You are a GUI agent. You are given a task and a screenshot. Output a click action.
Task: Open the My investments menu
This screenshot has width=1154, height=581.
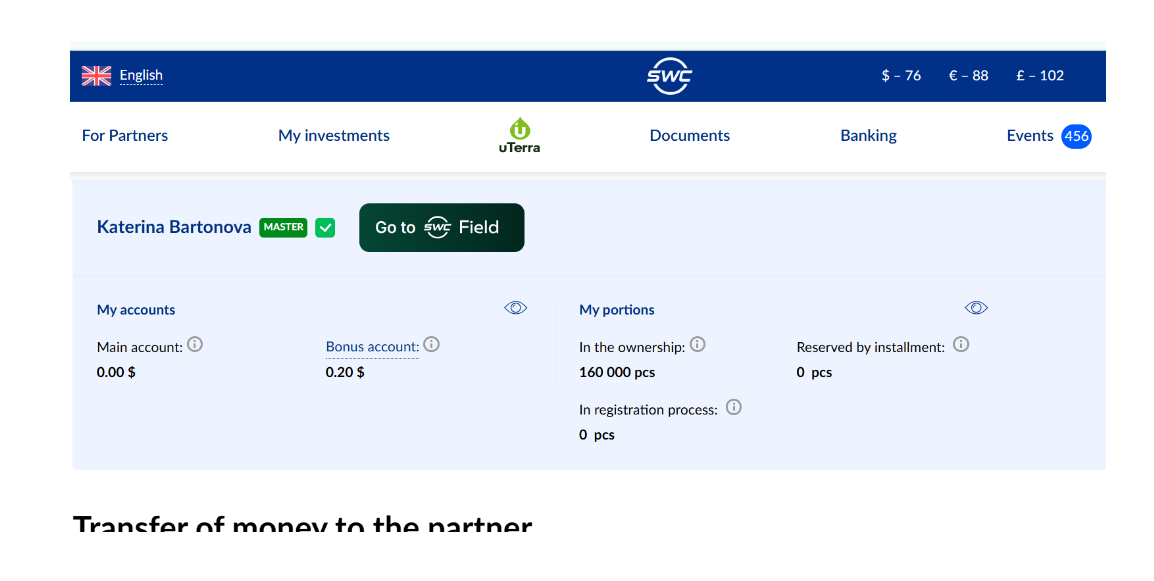tap(333, 135)
